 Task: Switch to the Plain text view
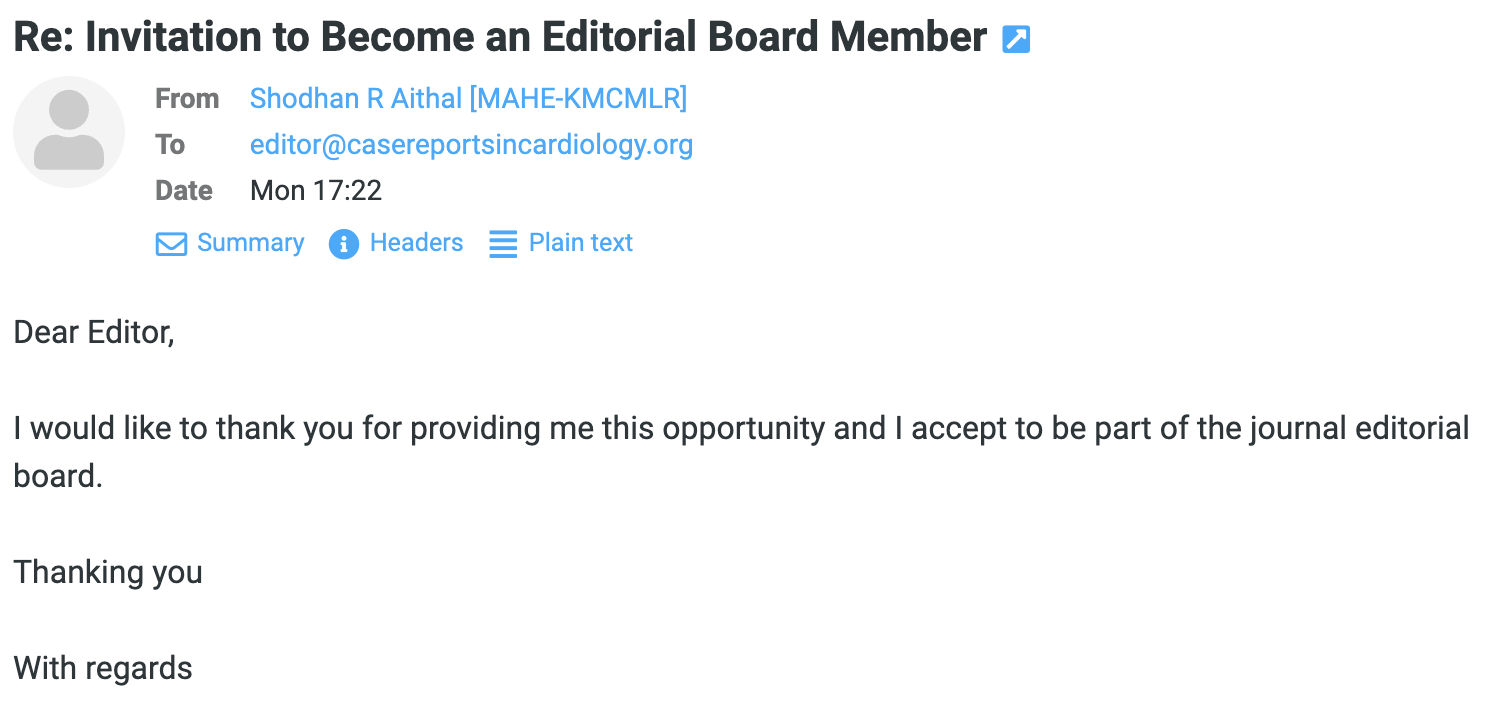point(580,243)
